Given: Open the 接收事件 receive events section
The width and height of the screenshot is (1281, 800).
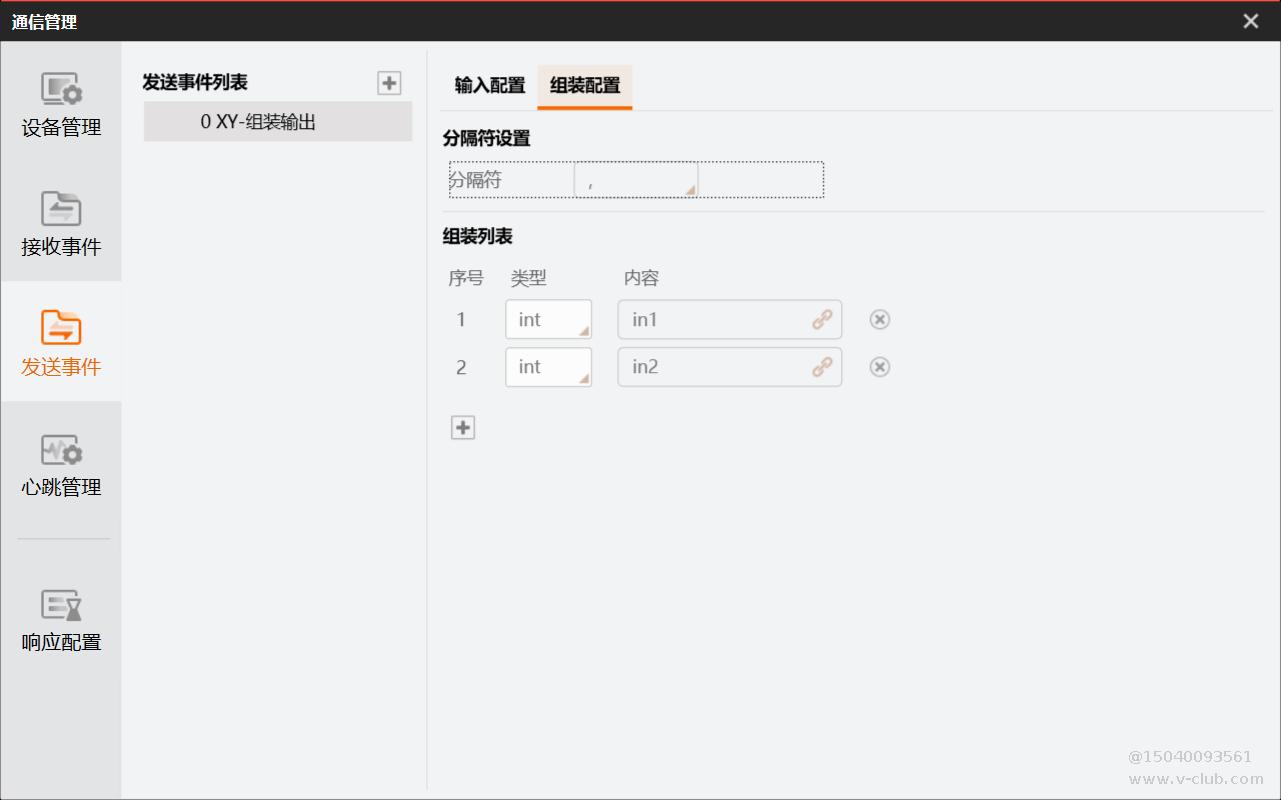Looking at the screenshot, I should [61, 224].
